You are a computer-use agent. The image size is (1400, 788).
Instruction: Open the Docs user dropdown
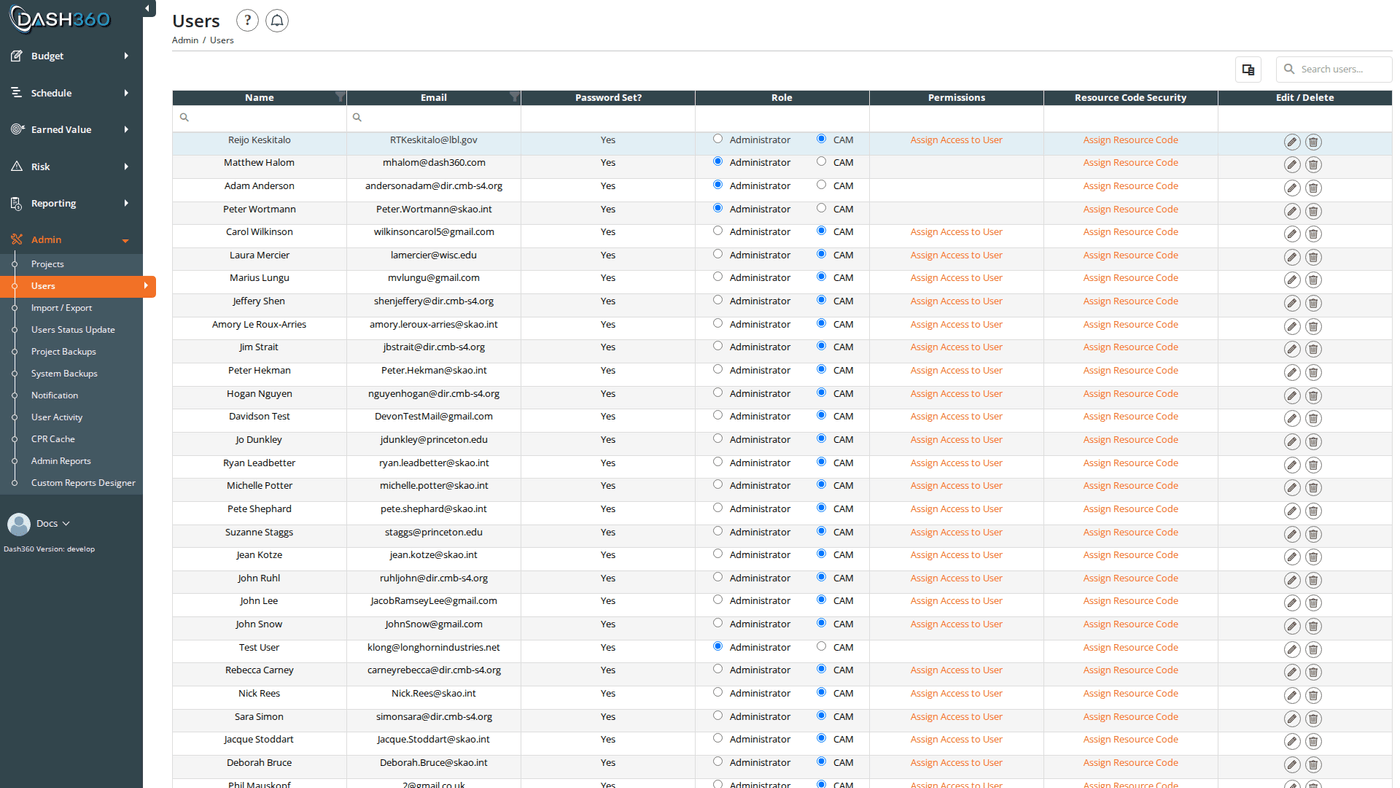point(53,524)
